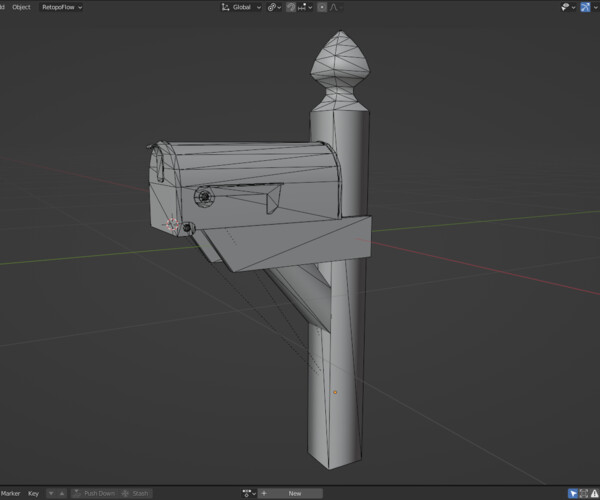Screen dimensions: 600x500
Task: Open the pivot point dropdown
Action: click(274, 7)
